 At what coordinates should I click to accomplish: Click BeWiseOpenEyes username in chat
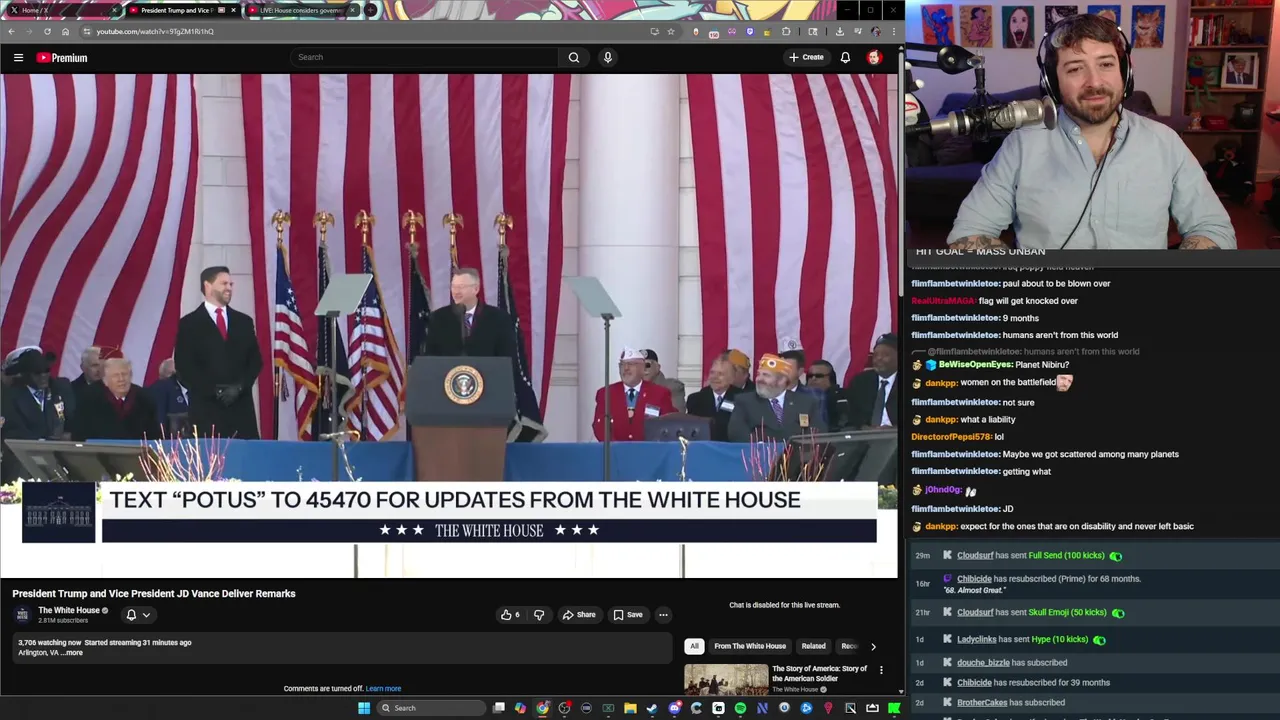tap(975, 365)
